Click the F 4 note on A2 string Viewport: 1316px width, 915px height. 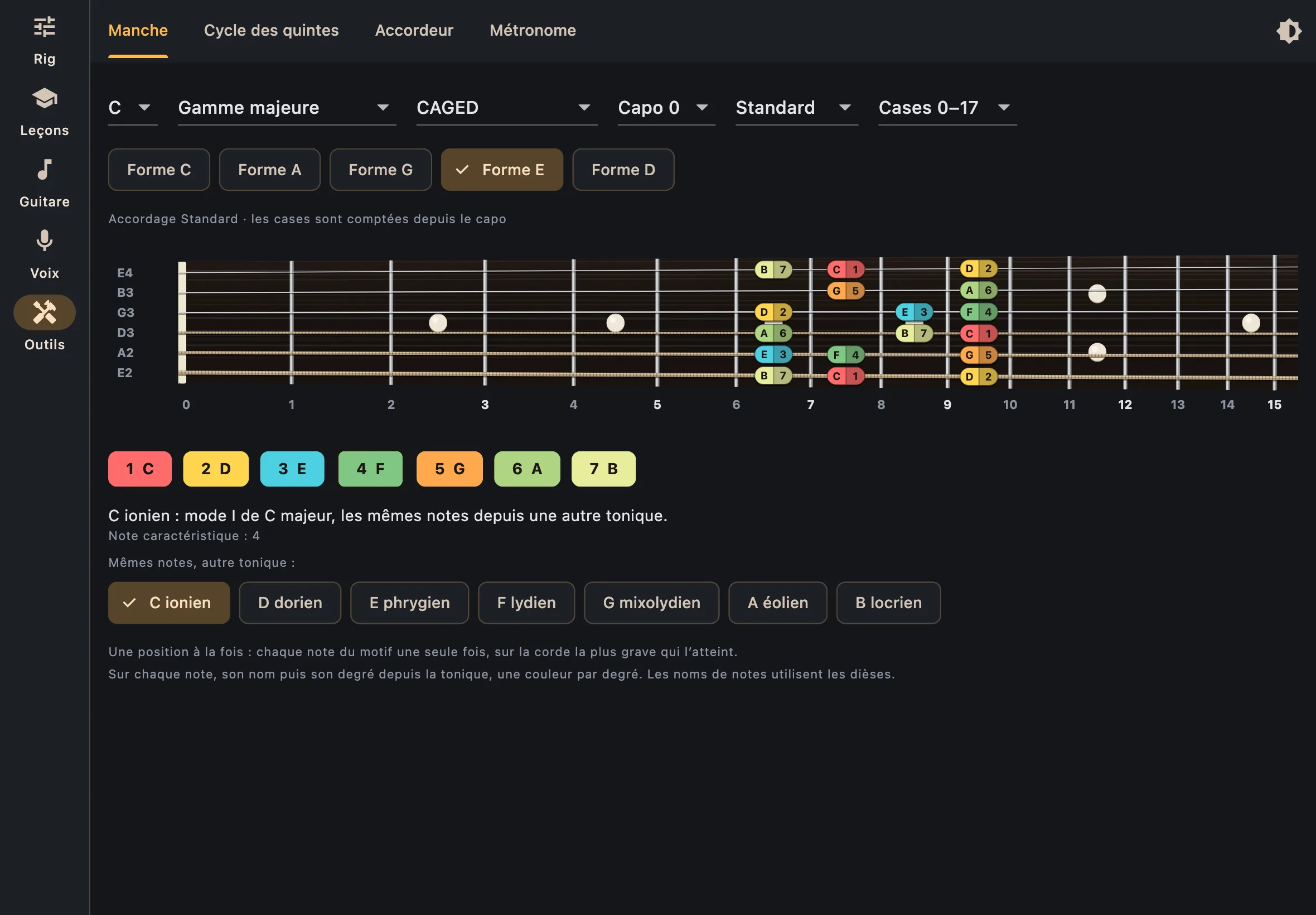pyautogui.click(x=845, y=355)
